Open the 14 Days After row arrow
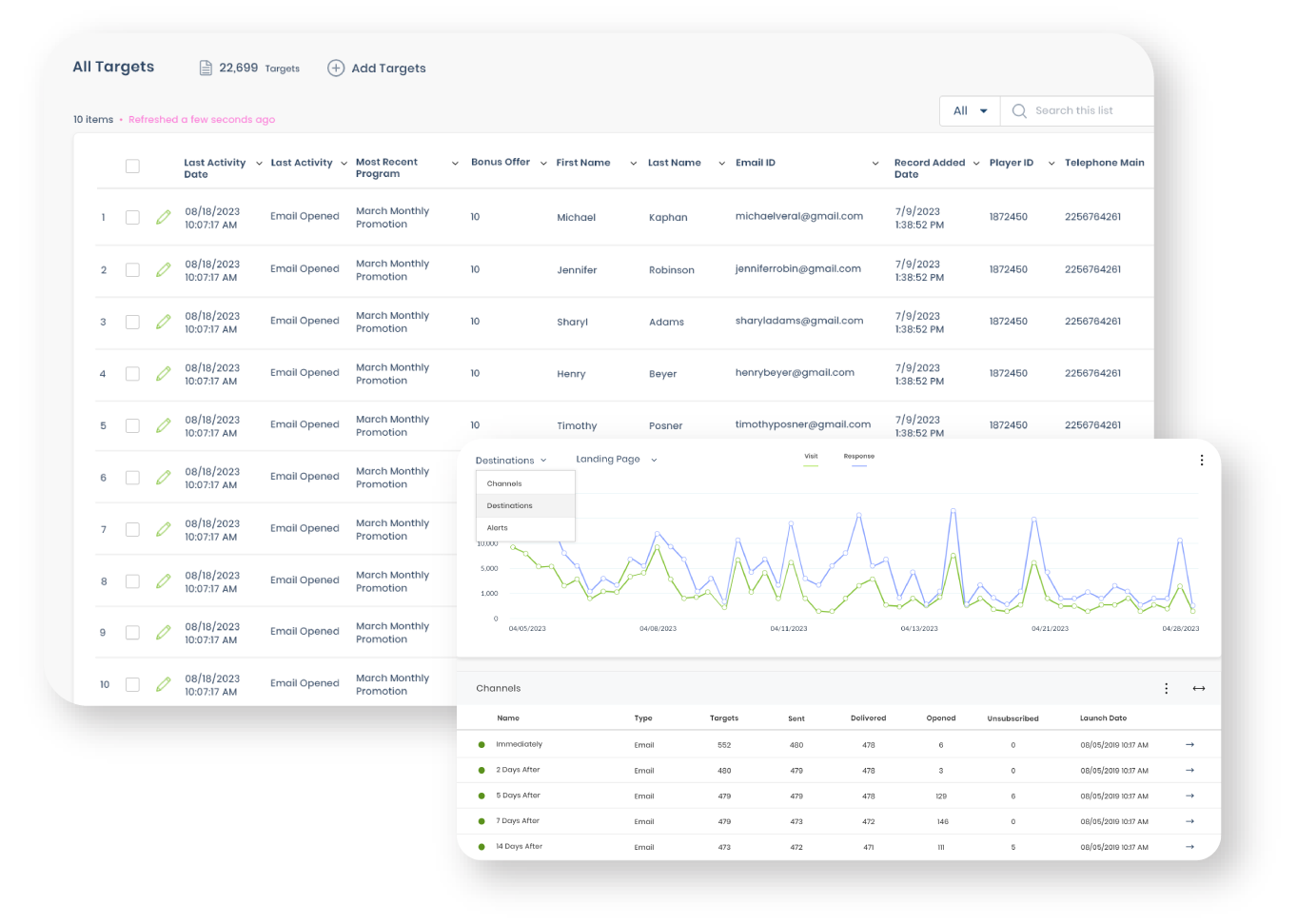Image resolution: width=1297 pixels, height=924 pixels. 1189,846
